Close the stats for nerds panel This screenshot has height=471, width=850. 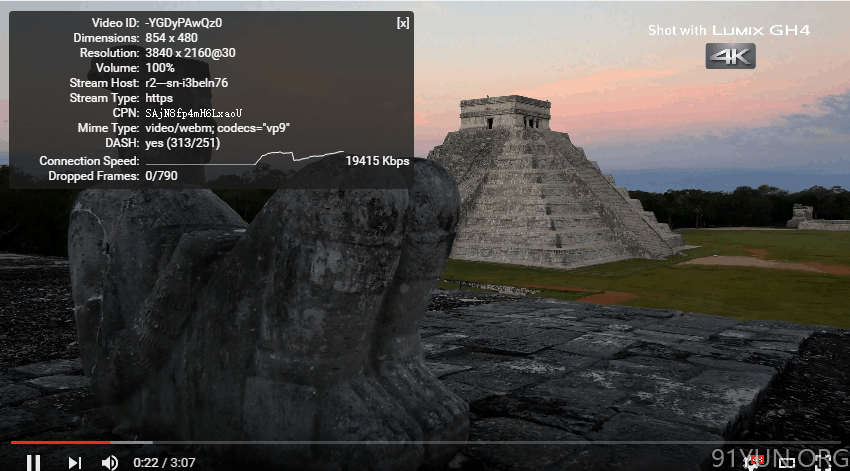point(403,23)
